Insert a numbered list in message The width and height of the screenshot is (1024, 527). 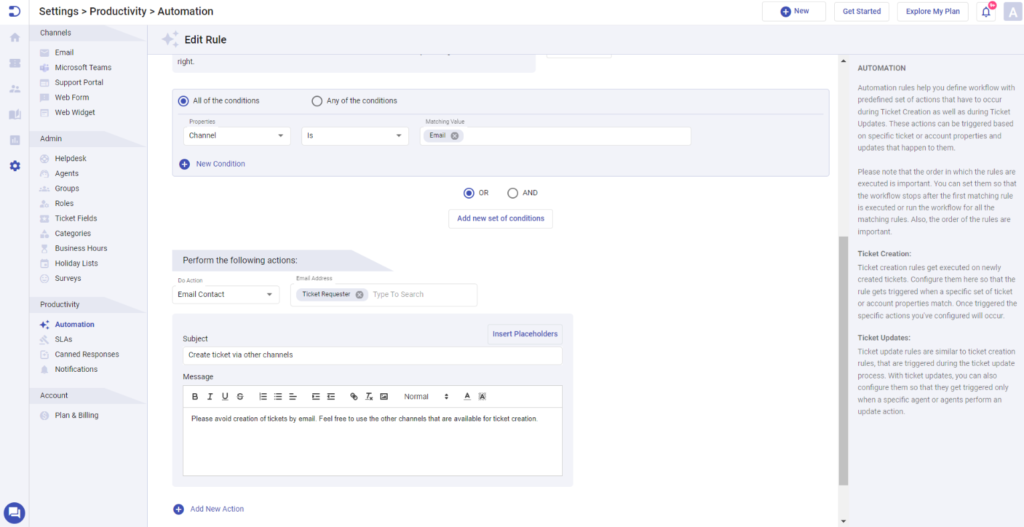pyautogui.click(x=263, y=396)
